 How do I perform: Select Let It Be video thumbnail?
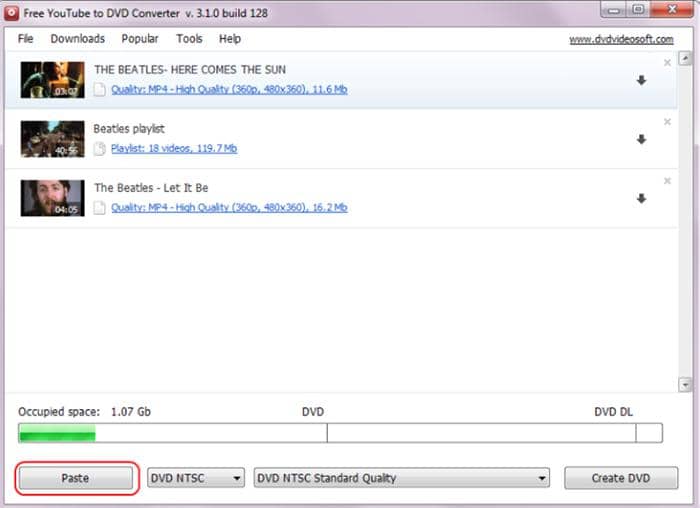pyautogui.click(x=52, y=198)
